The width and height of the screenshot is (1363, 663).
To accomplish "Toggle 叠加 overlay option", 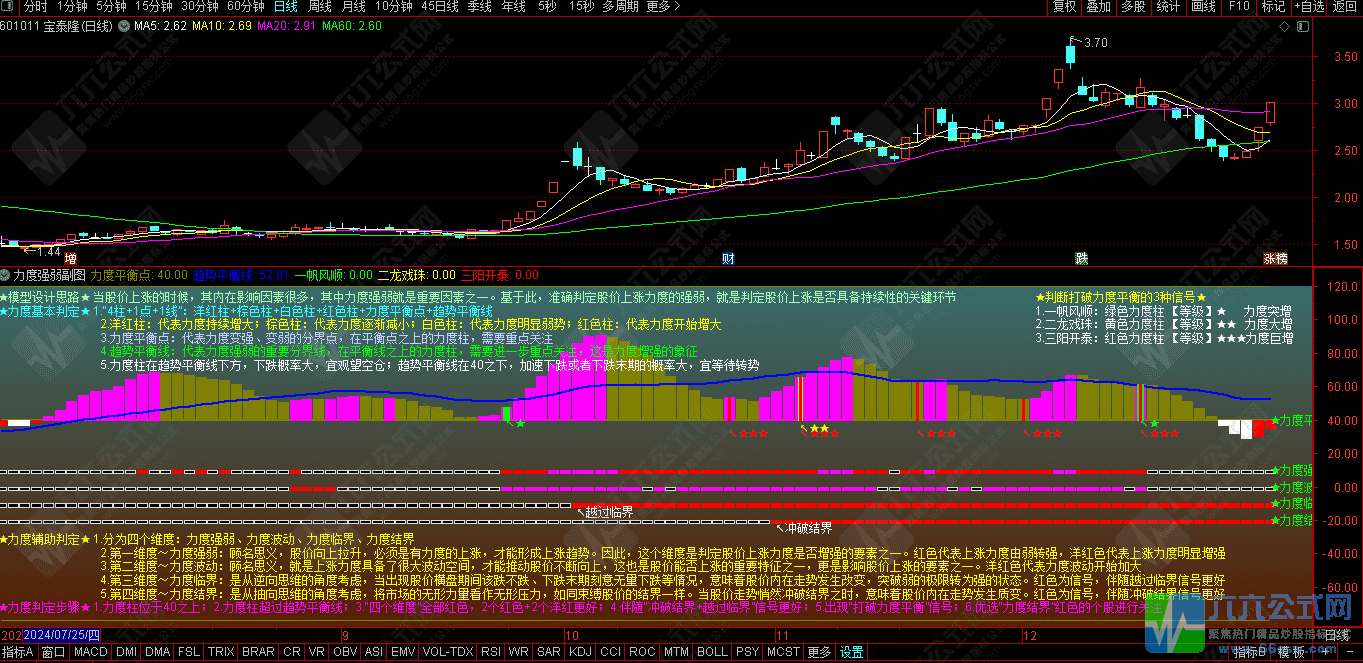I will click(x=1099, y=7).
